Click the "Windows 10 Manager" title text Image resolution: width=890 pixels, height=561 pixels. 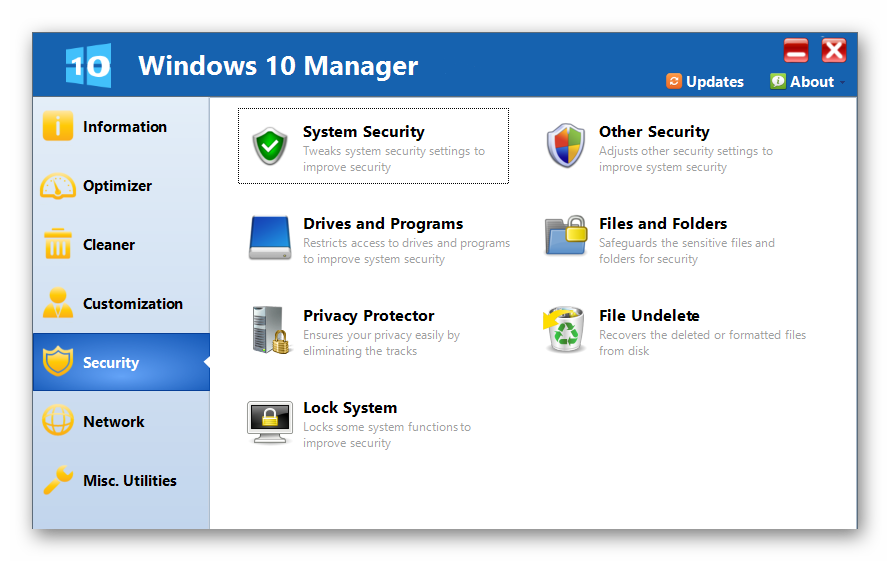pyautogui.click(x=278, y=66)
